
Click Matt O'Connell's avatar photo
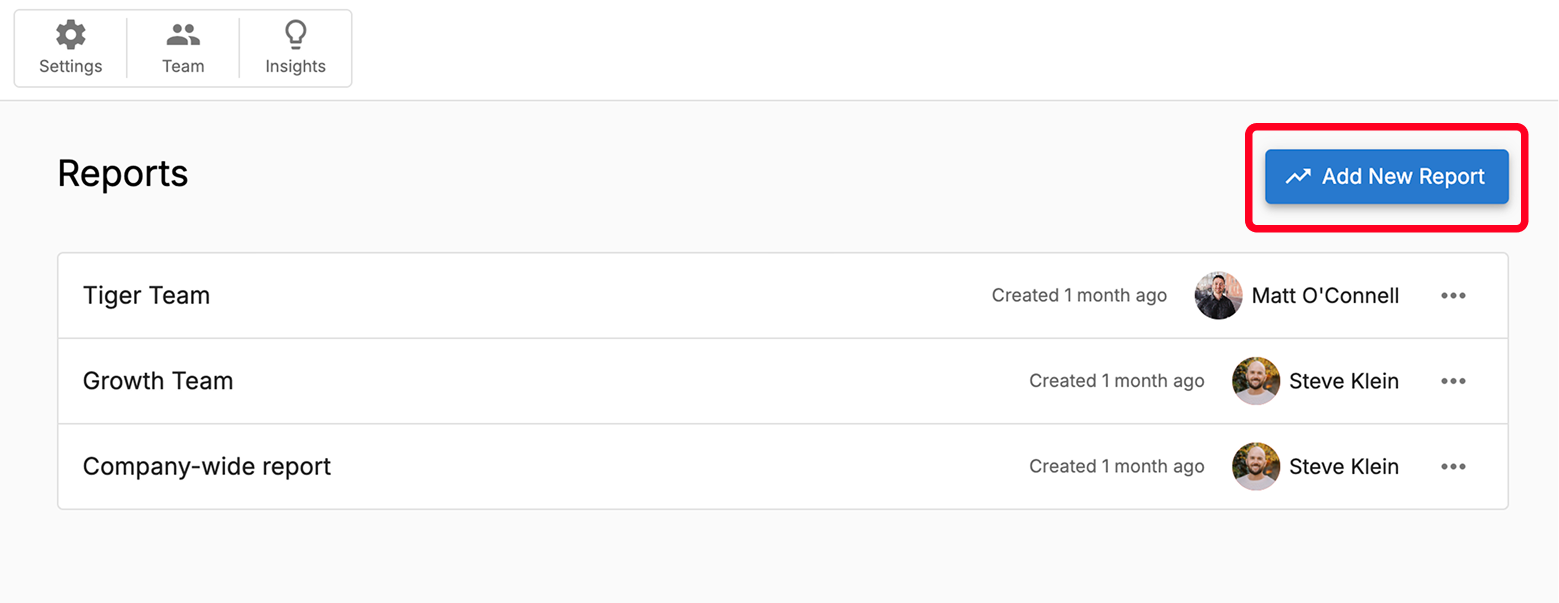[x=1219, y=296]
